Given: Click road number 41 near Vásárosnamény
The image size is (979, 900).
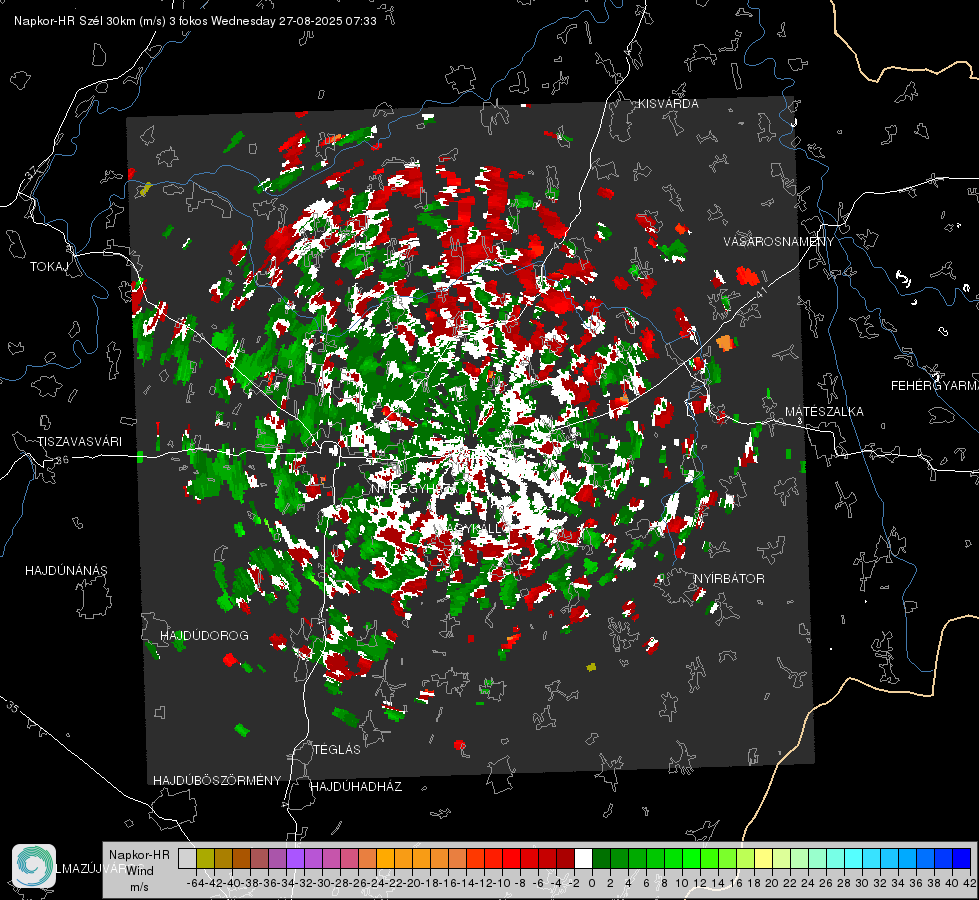Looking at the screenshot, I should pos(760,293).
